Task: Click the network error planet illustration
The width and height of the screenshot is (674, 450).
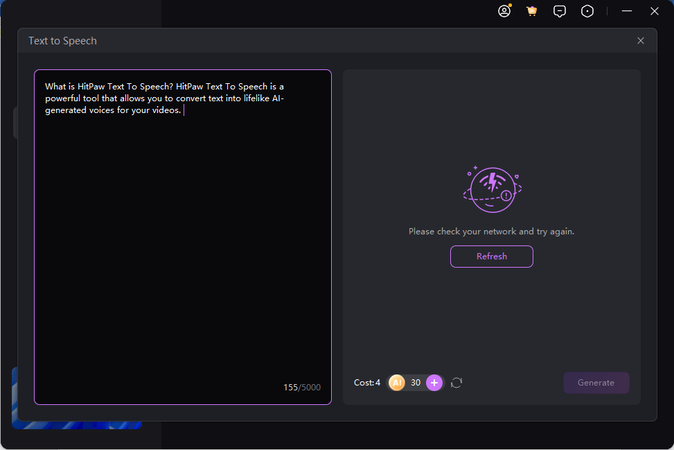Action: pos(492,190)
